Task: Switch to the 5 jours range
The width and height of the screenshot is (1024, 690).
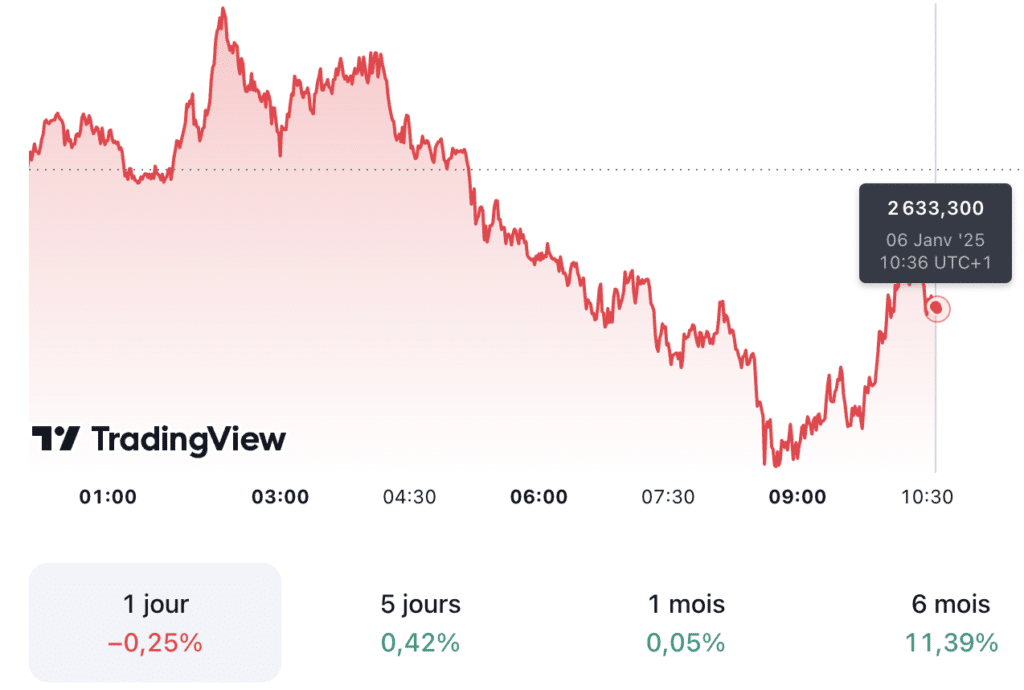Action: point(421,623)
